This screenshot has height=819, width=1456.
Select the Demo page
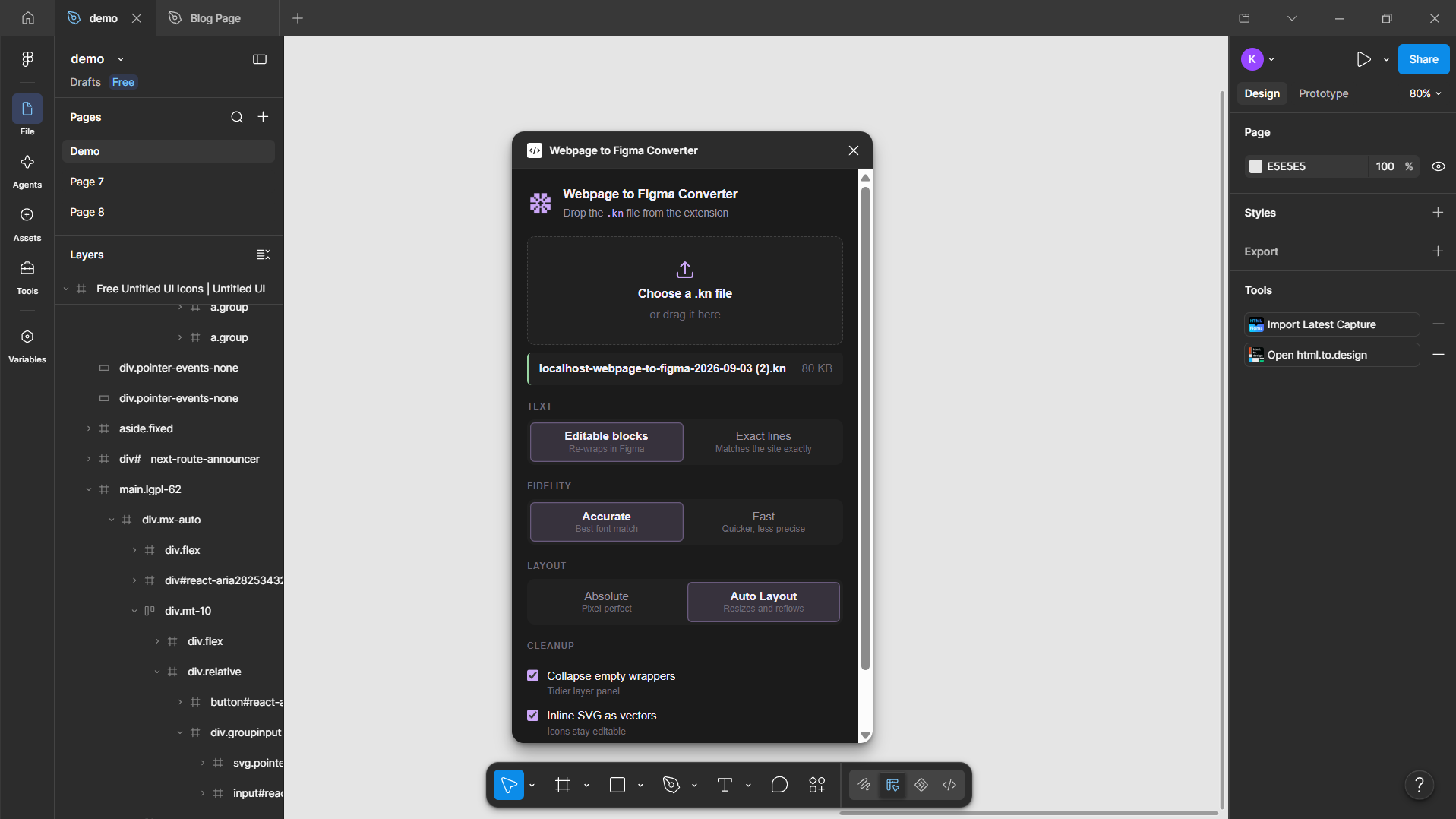tap(169, 151)
